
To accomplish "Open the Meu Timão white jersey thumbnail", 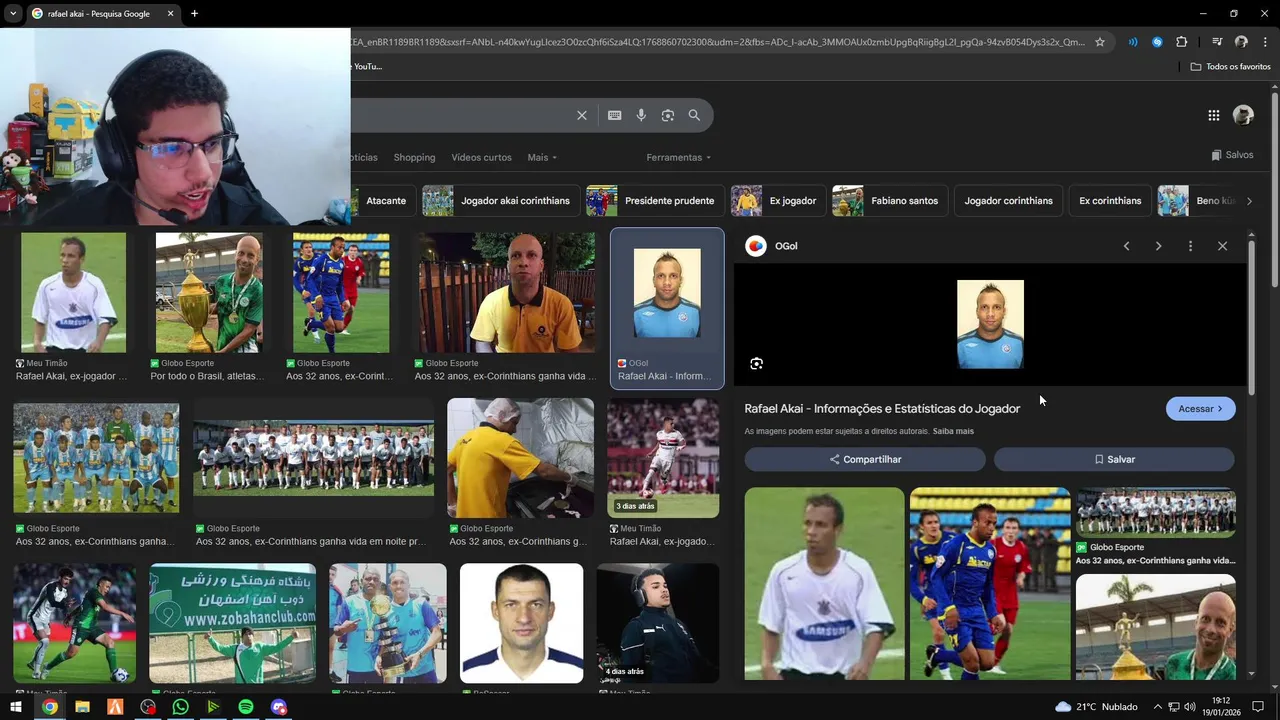I will (x=73, y=292).
